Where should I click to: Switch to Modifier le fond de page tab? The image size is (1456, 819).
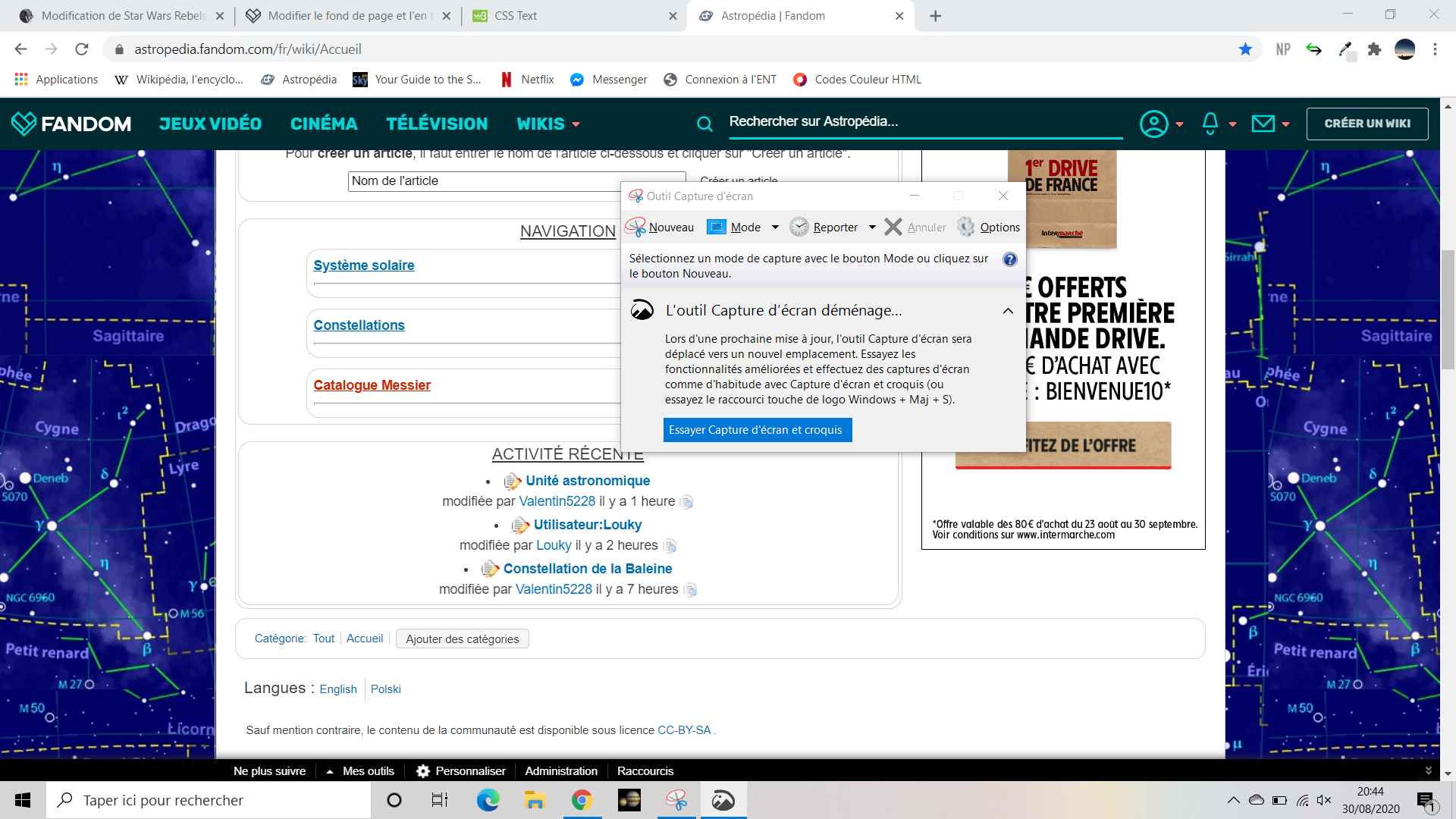click(x=349, y=16)
